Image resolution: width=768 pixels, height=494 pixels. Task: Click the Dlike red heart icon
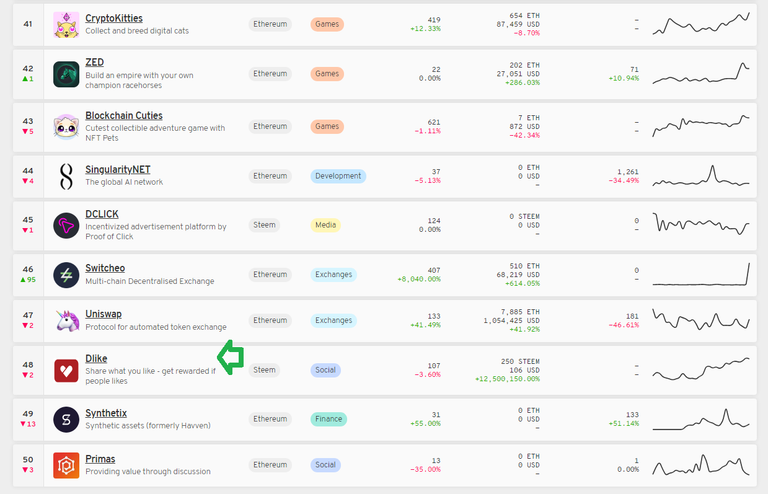pyautogui.click(x=66, y=370)
